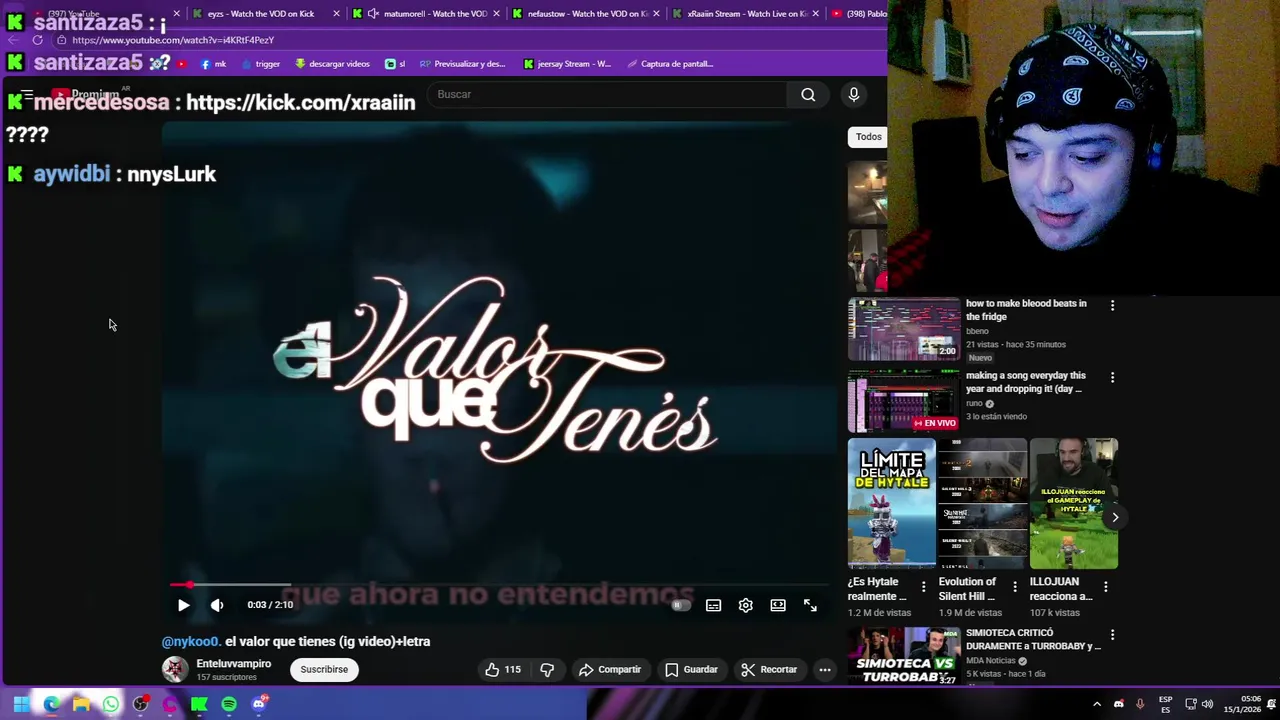Open the 'Límite del mapa de Hytale' short
This screenshot has width=1280, height=720.
(892, 503)
